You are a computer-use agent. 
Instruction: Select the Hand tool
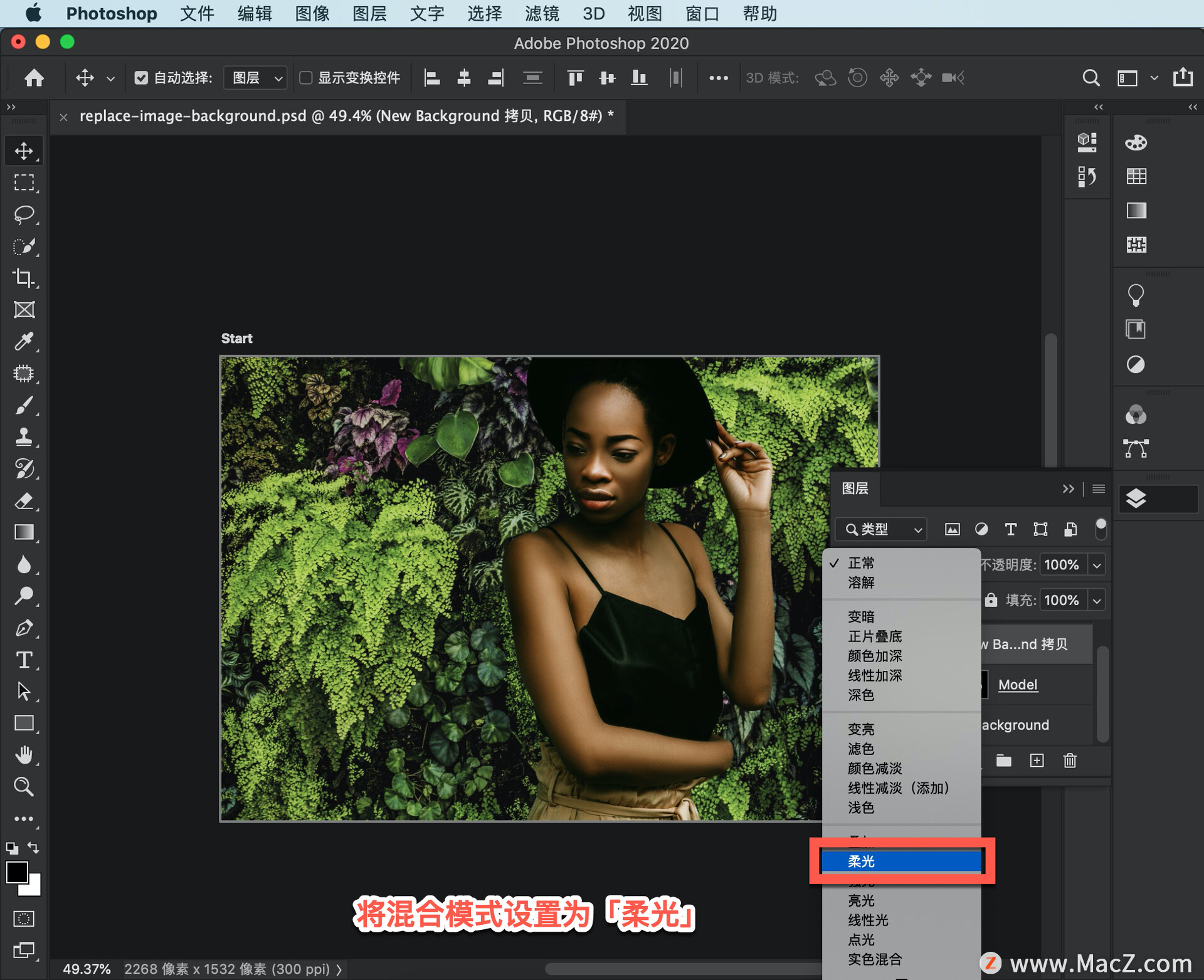(24, 754)
